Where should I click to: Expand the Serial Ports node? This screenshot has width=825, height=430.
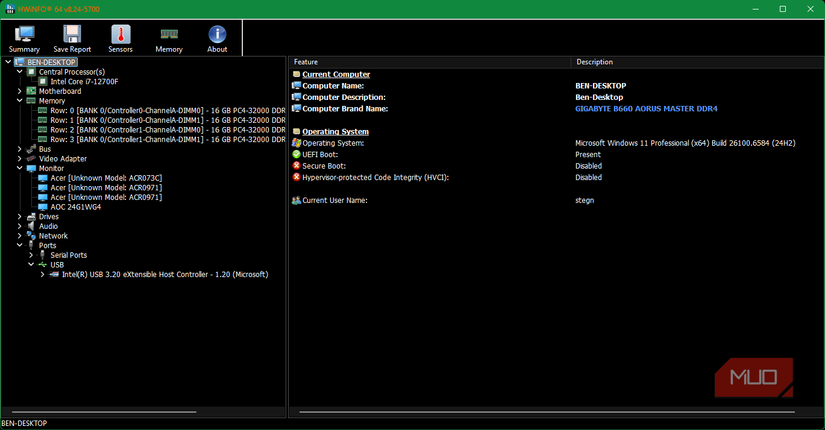coord(31,255)
